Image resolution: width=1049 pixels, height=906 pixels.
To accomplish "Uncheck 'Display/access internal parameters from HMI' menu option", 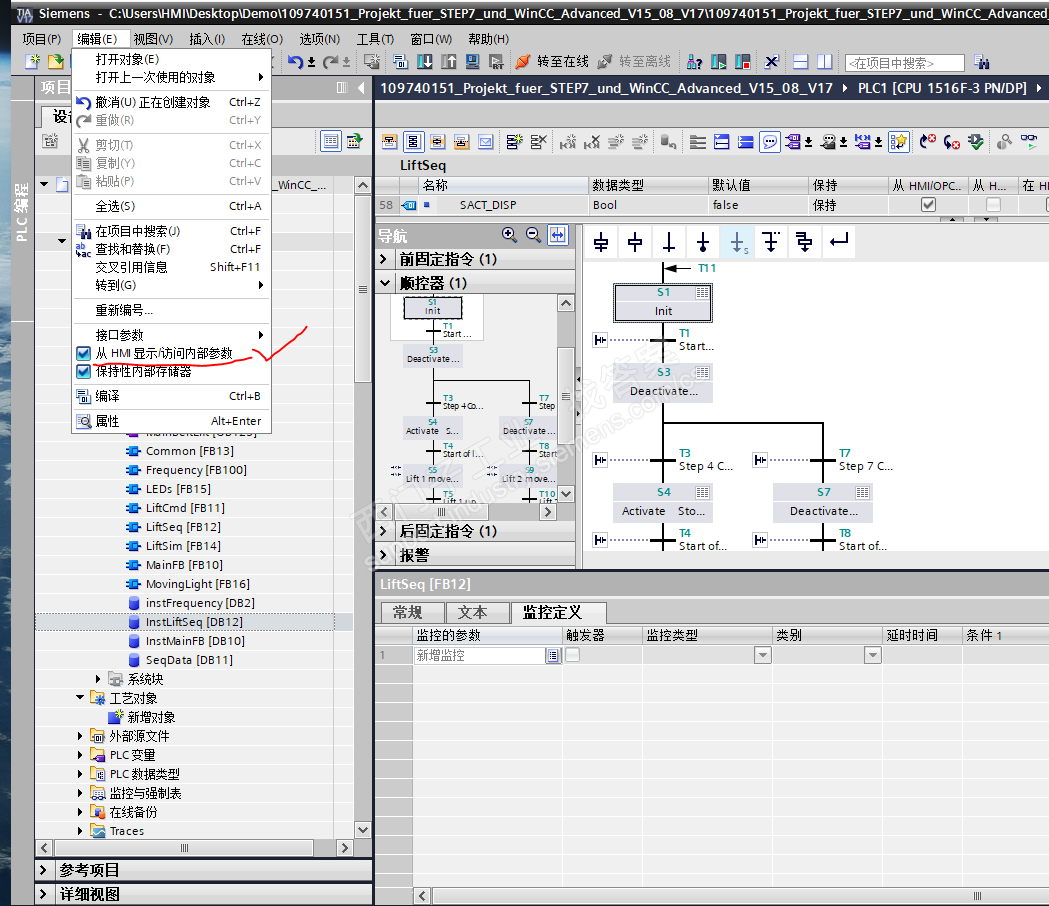I will coord(163,354).
